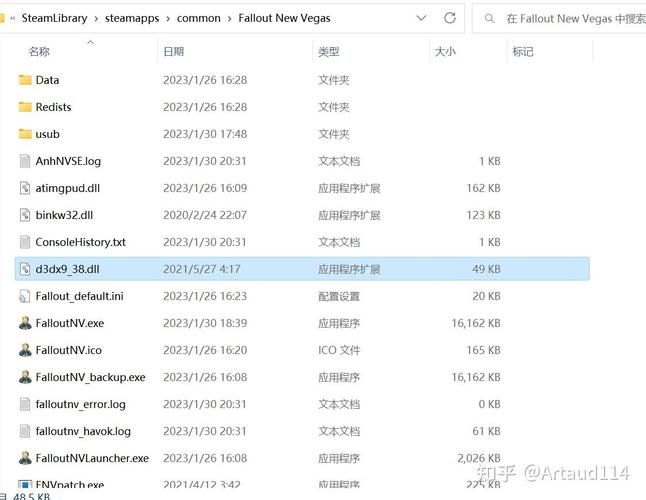
Task: Click the Data folder icon
Action: pyautogui.click(x=26, y=80)
